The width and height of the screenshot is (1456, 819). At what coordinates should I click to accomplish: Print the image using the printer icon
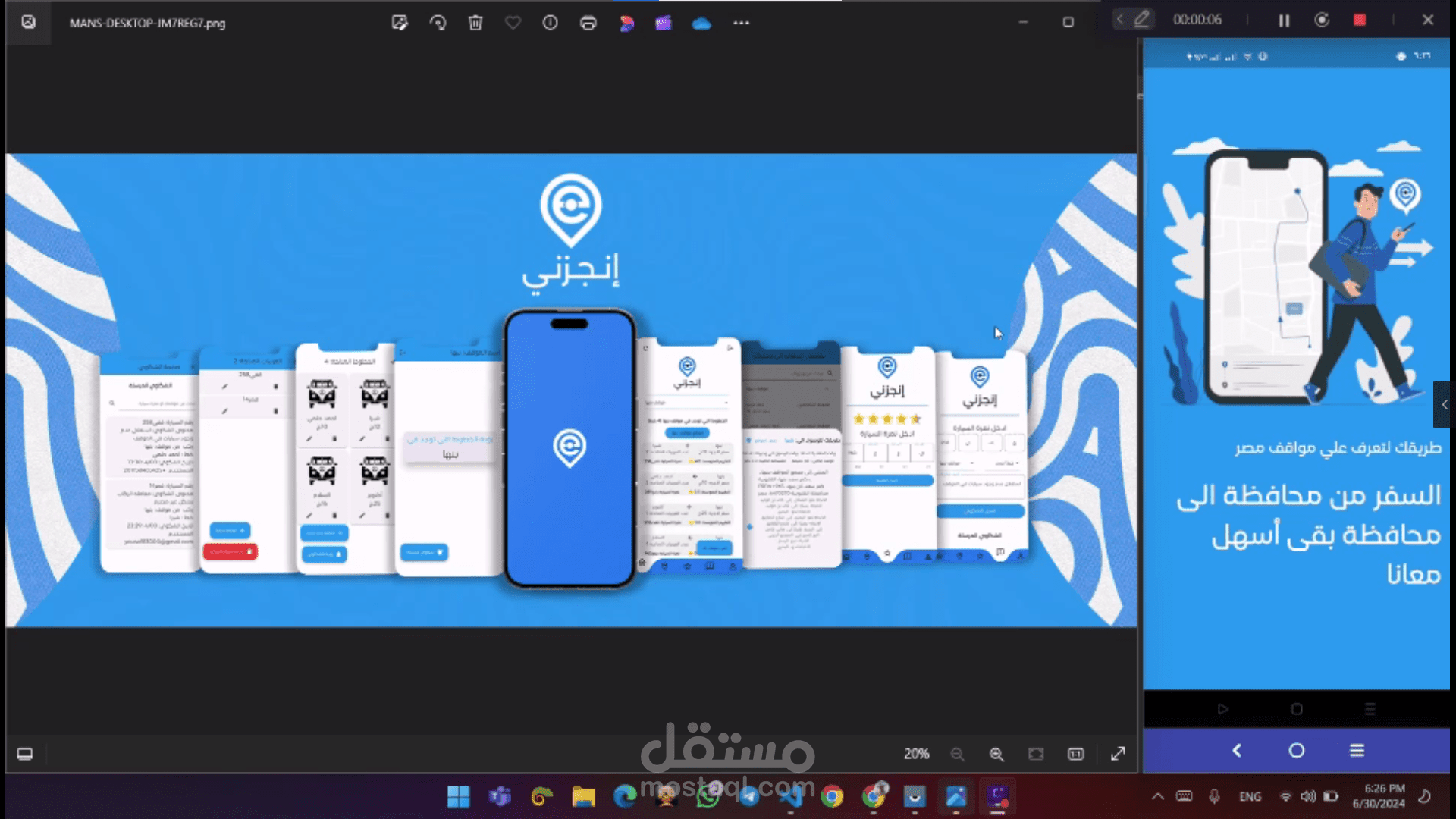coord(588,23)
